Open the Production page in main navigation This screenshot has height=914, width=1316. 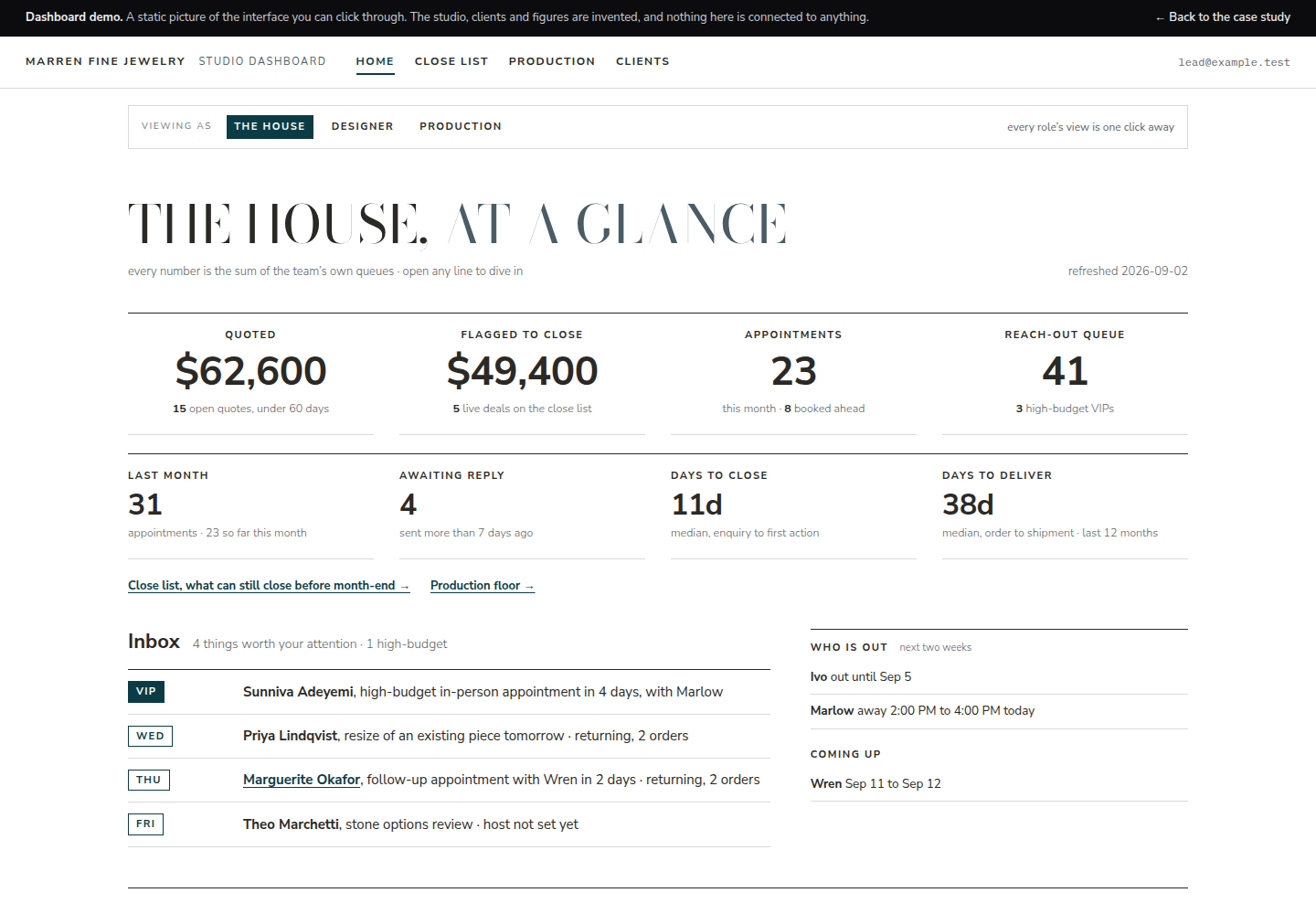[x=552, y=61]
